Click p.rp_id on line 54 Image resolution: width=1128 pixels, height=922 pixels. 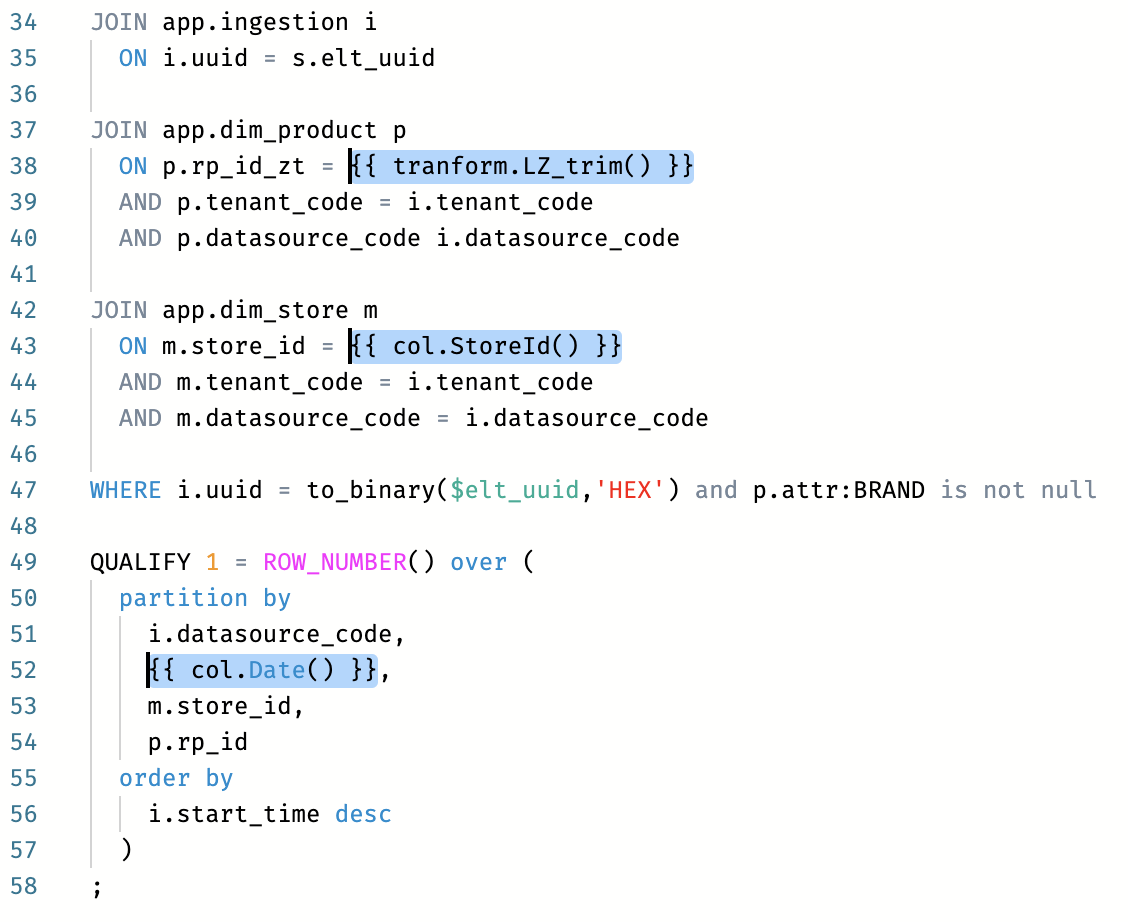(198, 742)
